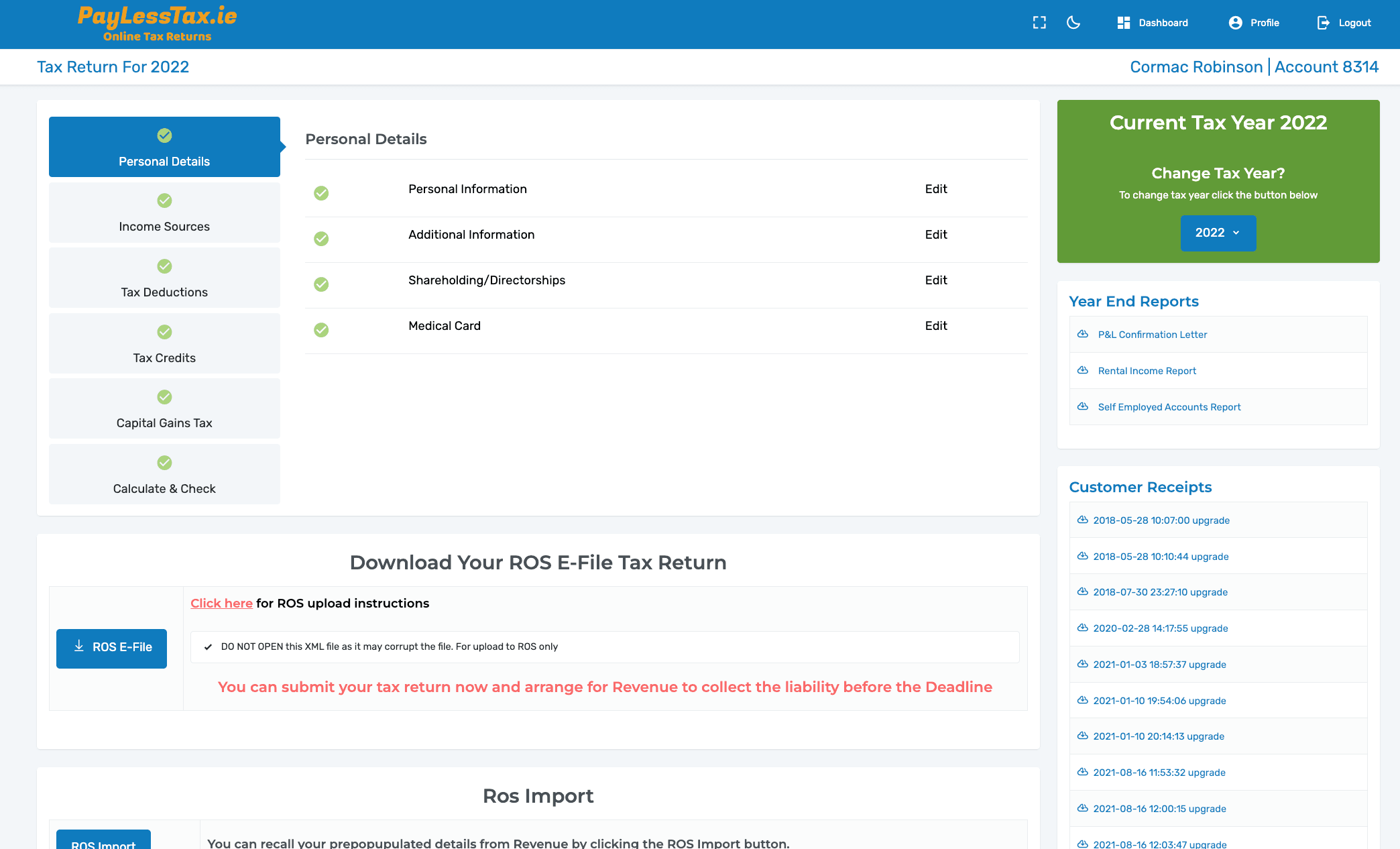This screenshot has width=1400, height=849.
Task: Click cloud icon beside Self Employed Accounts Report
Action: click(x=1082, y=406)
